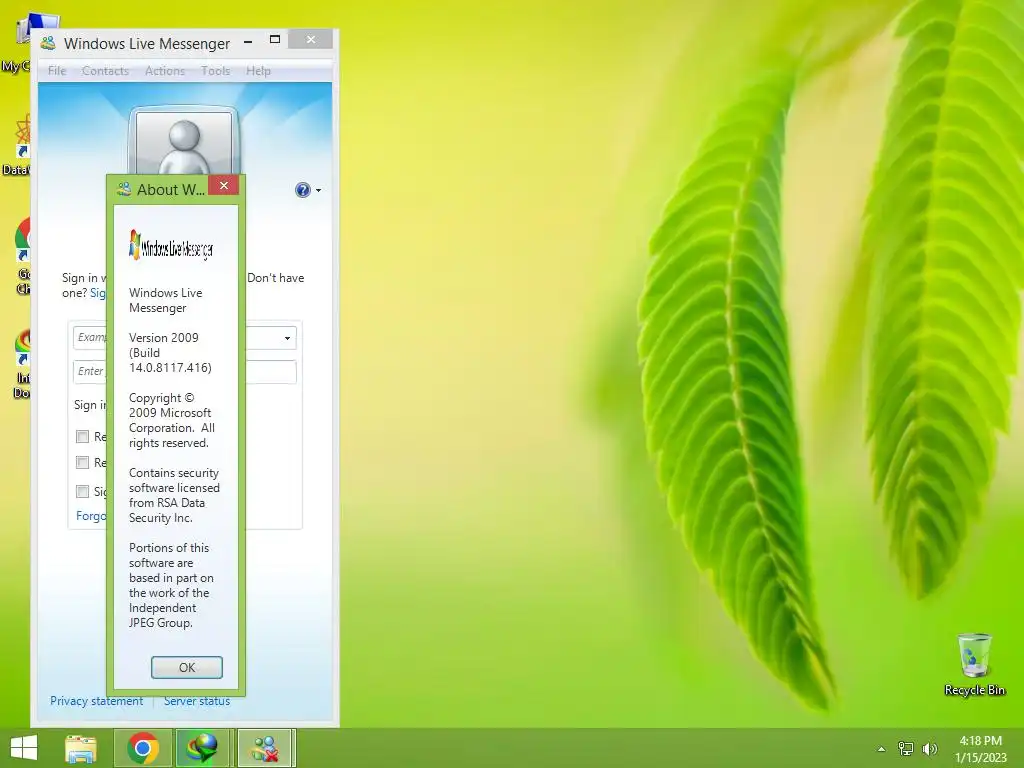This screenshot has height=768, width=1024.
Task: Open the Help menu
Action: pyautogui.click(x=258, y=71)
